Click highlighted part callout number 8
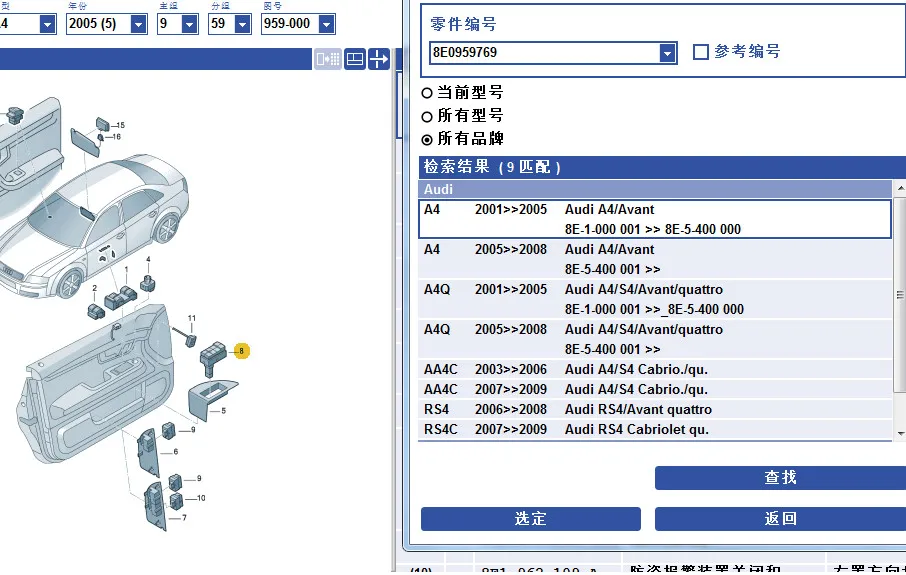 click(x=242, y=351)
